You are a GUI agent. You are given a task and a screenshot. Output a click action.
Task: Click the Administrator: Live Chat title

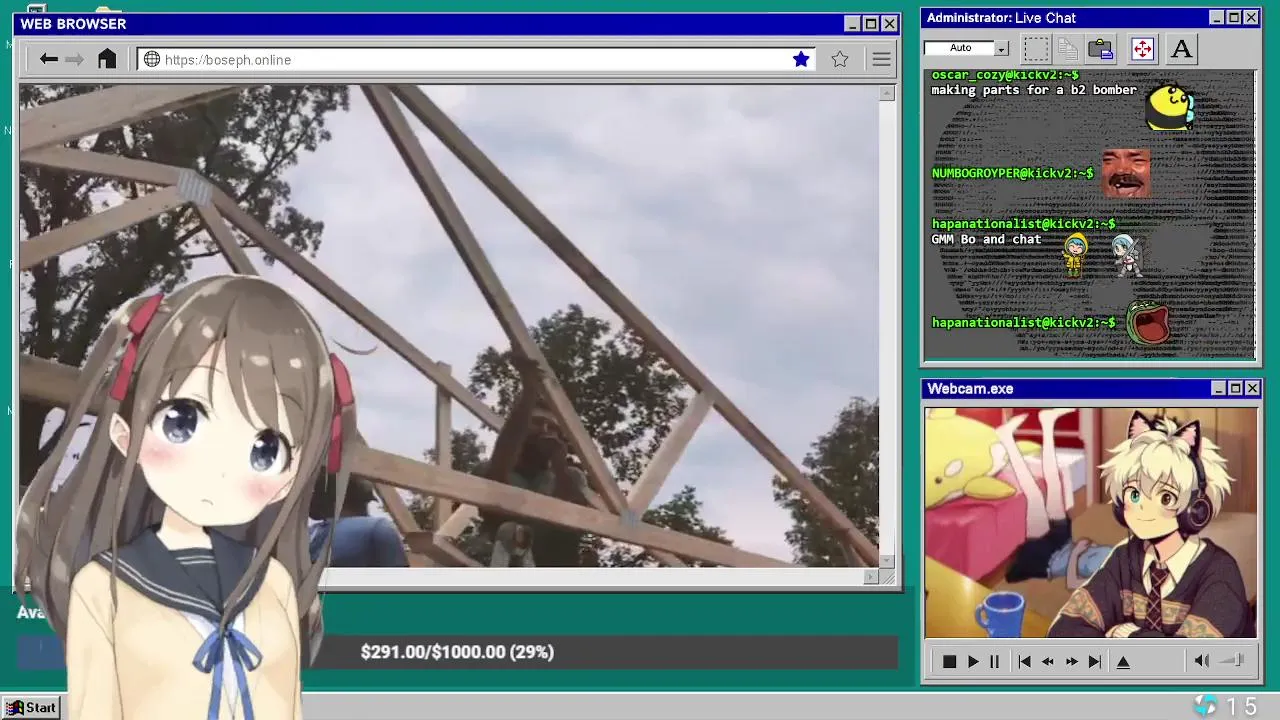tap(1001, 18)
